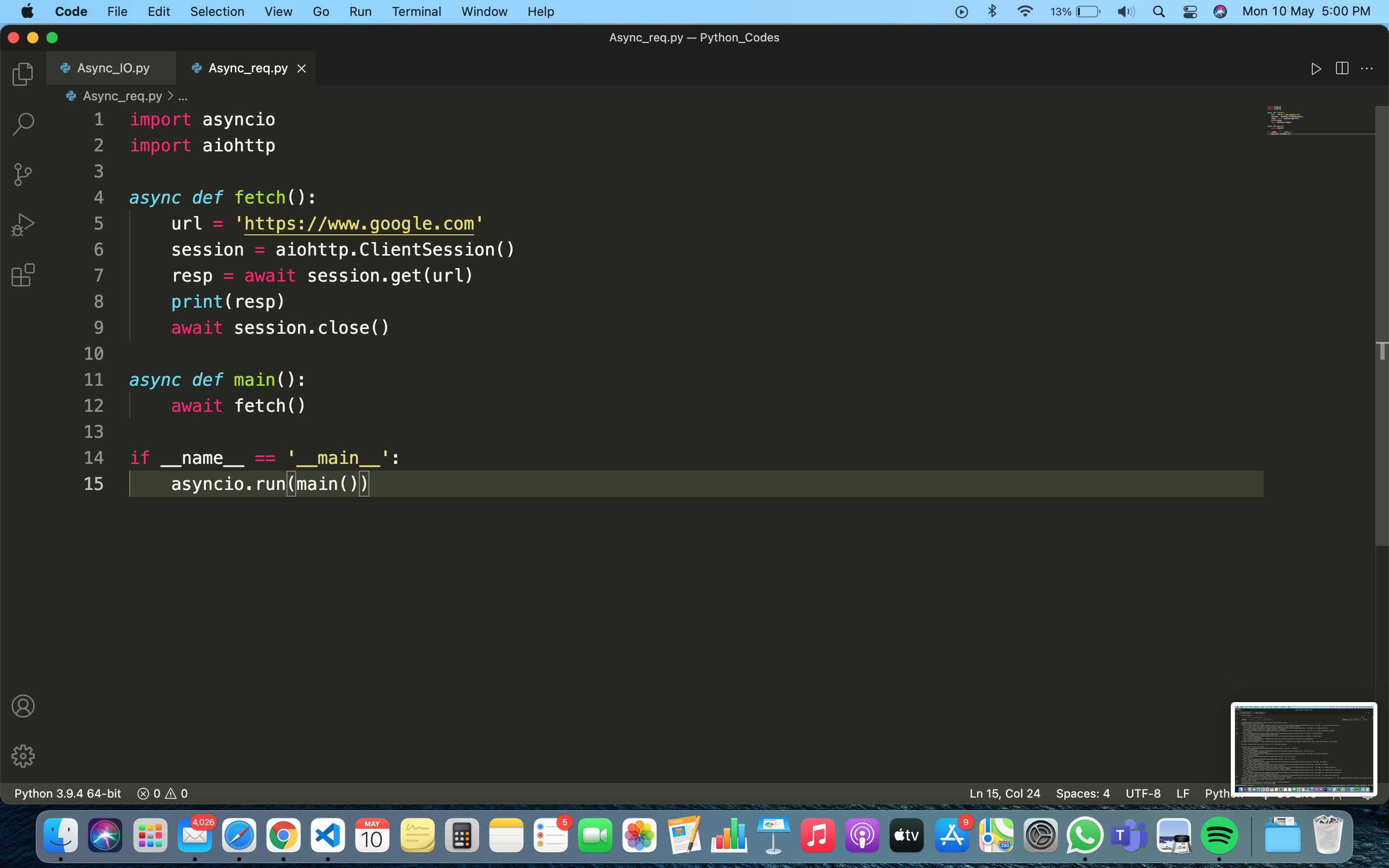Open Run and Debug view
Image resolution: width=1389 pixels, height=868 pixels.
23,224
